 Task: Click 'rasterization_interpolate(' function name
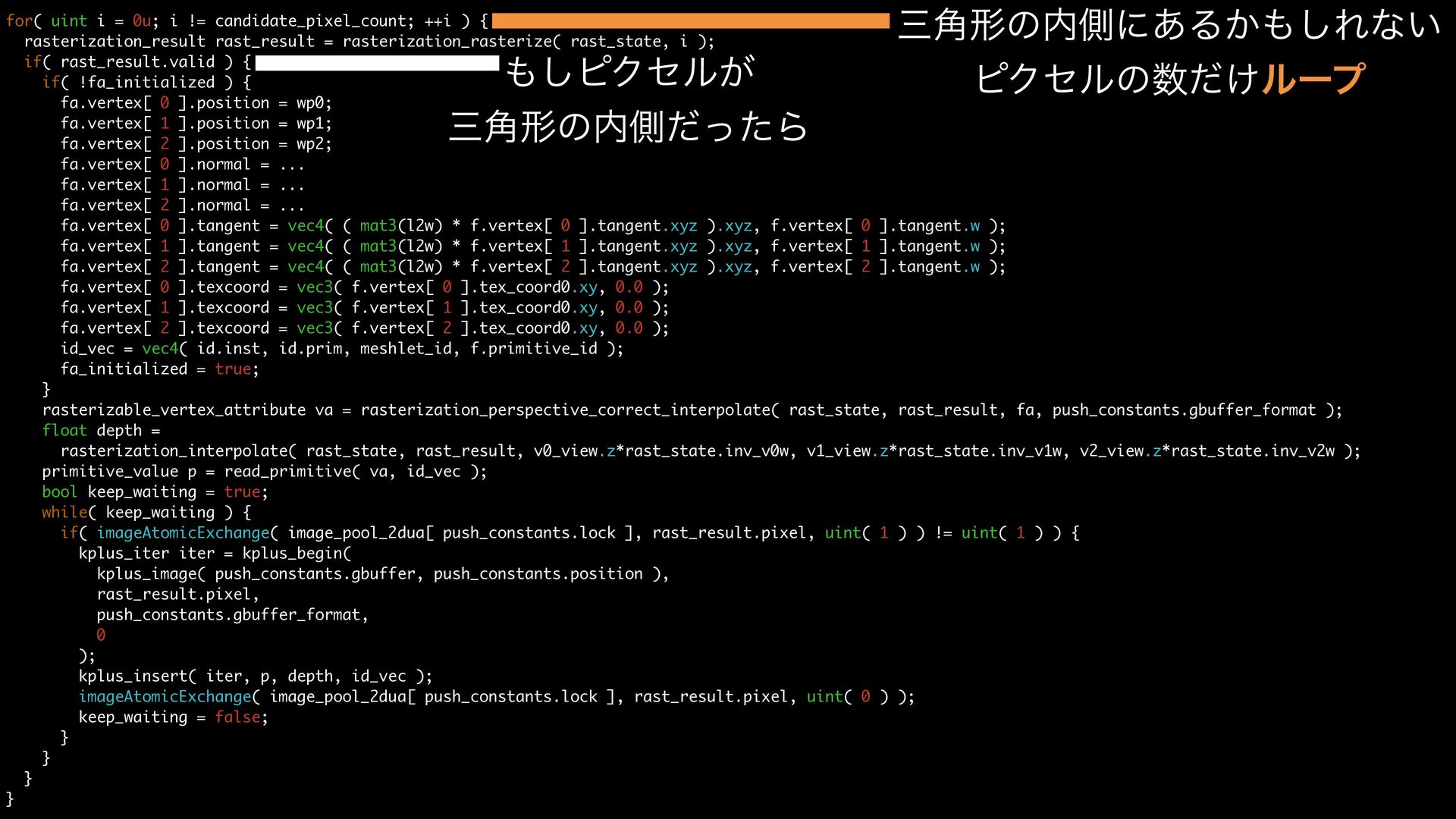click(x=179, y=451)
